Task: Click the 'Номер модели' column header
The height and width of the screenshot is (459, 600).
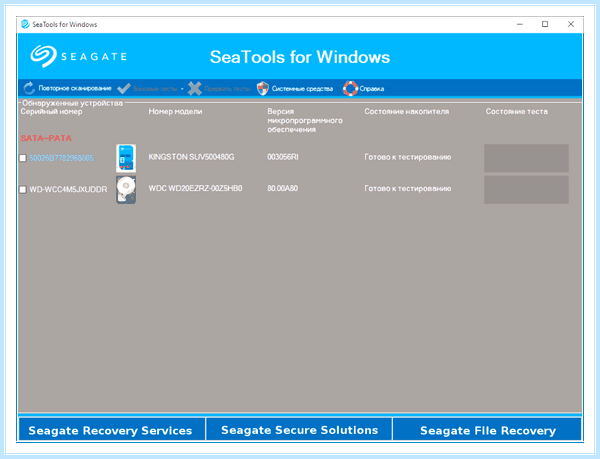Action: pyautogui.click(x=175, y=112)
